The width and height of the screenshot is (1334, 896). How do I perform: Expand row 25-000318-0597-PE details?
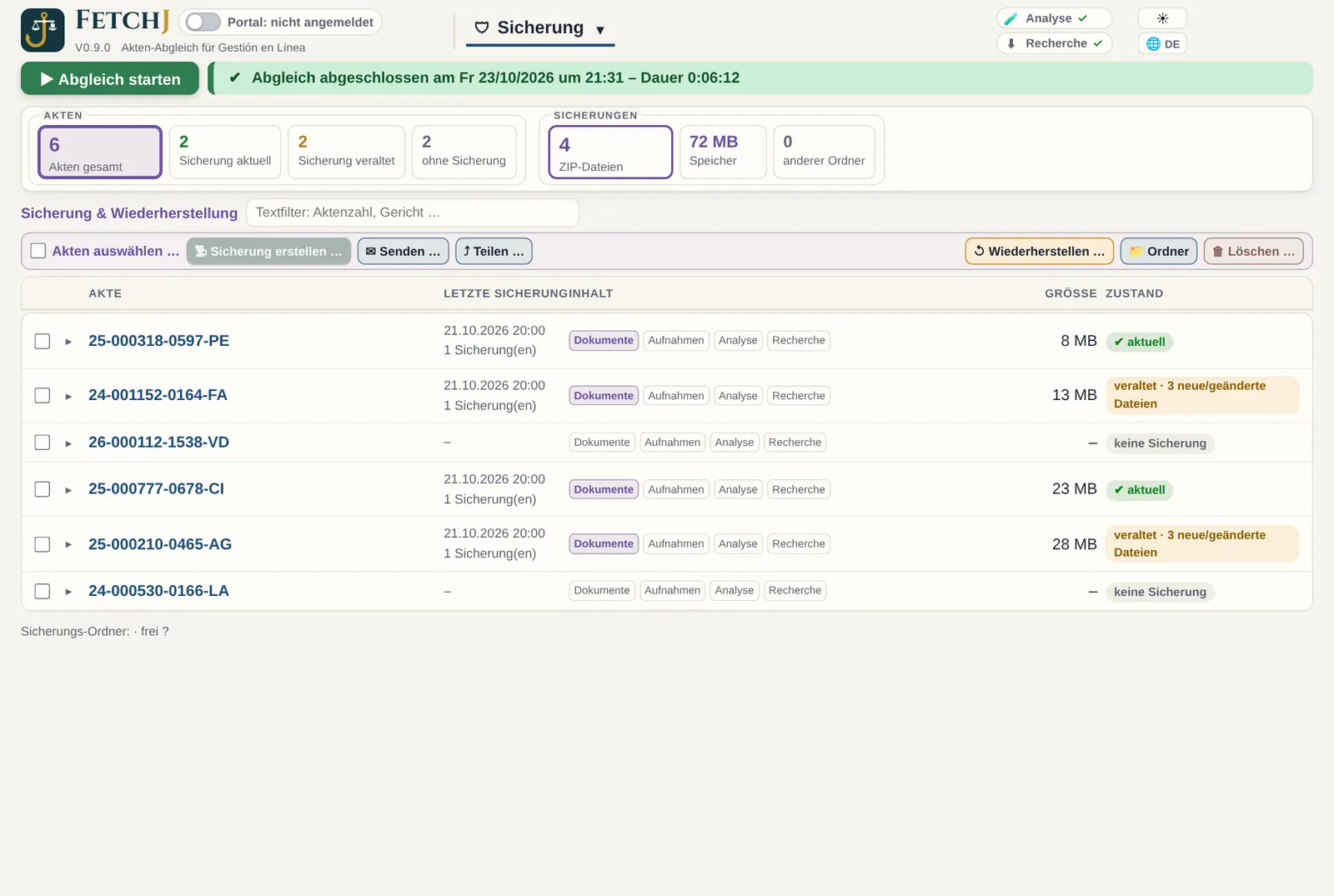(68, 342)
